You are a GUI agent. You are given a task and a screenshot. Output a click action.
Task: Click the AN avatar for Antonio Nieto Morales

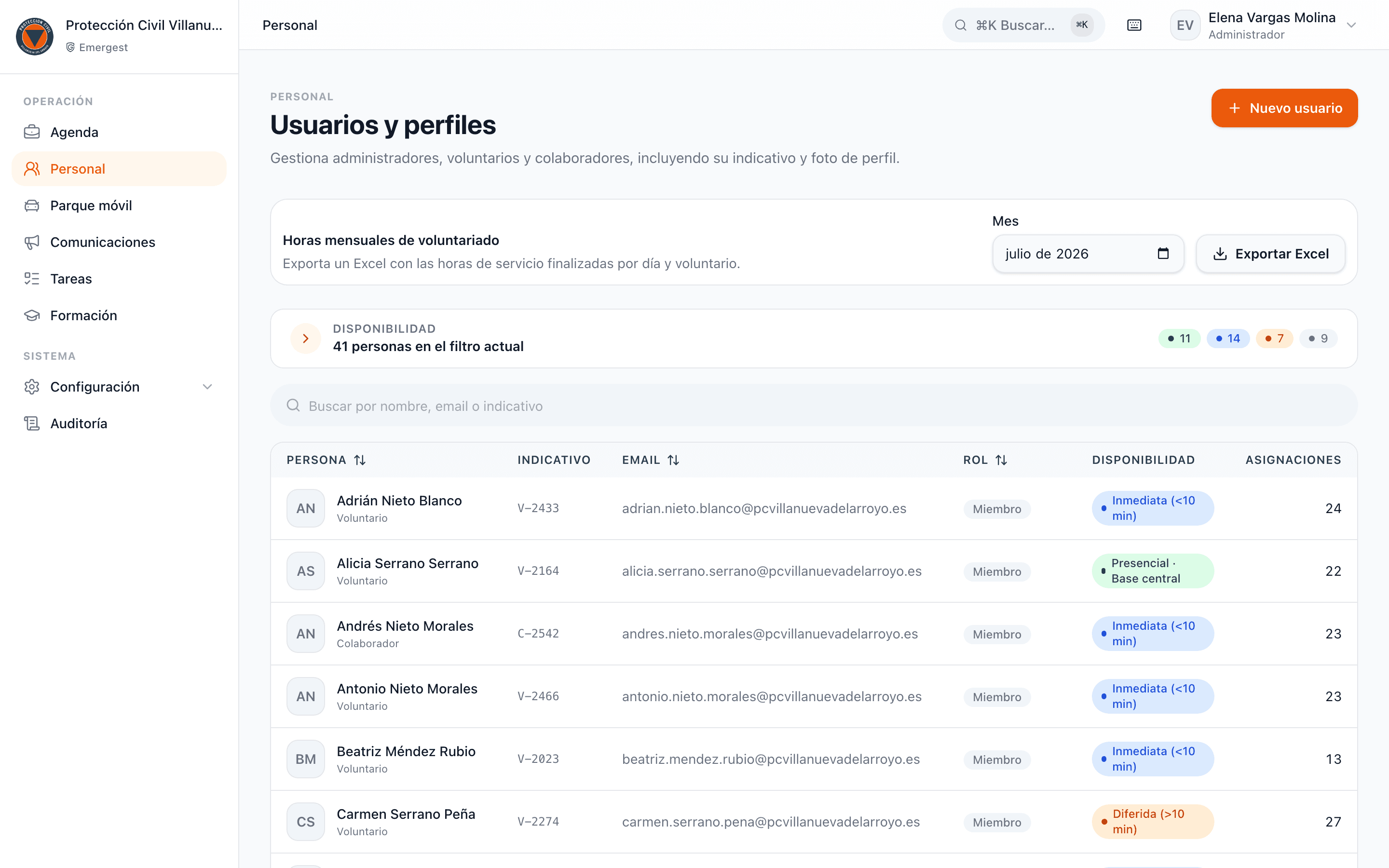coord(306,696)
